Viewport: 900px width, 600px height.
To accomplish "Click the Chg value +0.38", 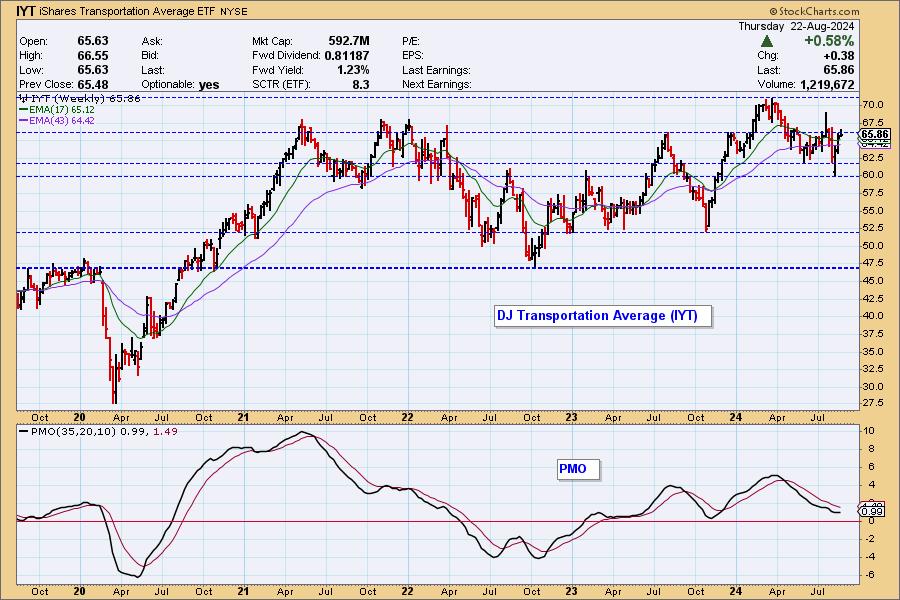I will coord(839,56).
